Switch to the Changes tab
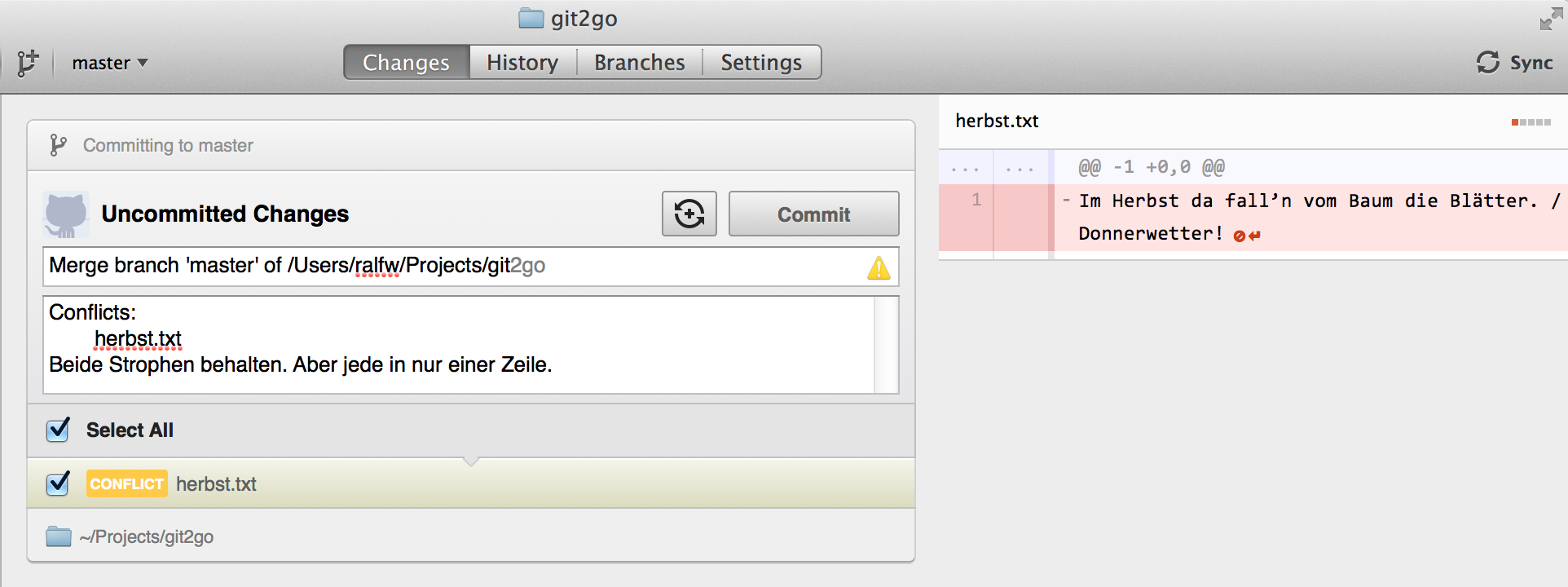The image size is (1568, 587). tap(407, 63)
